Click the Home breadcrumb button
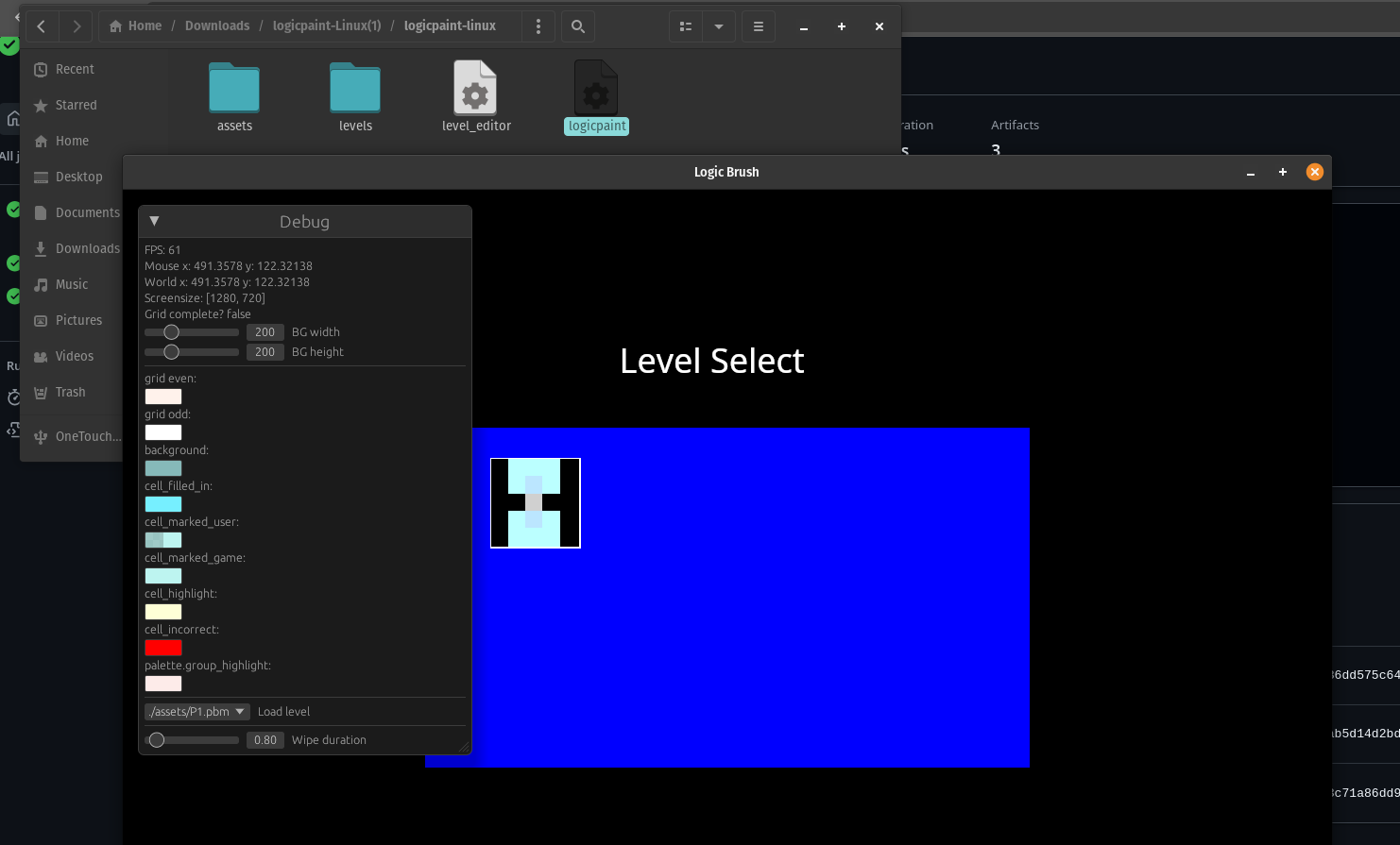Screen dimensions: 1400x845 (136, 26)
